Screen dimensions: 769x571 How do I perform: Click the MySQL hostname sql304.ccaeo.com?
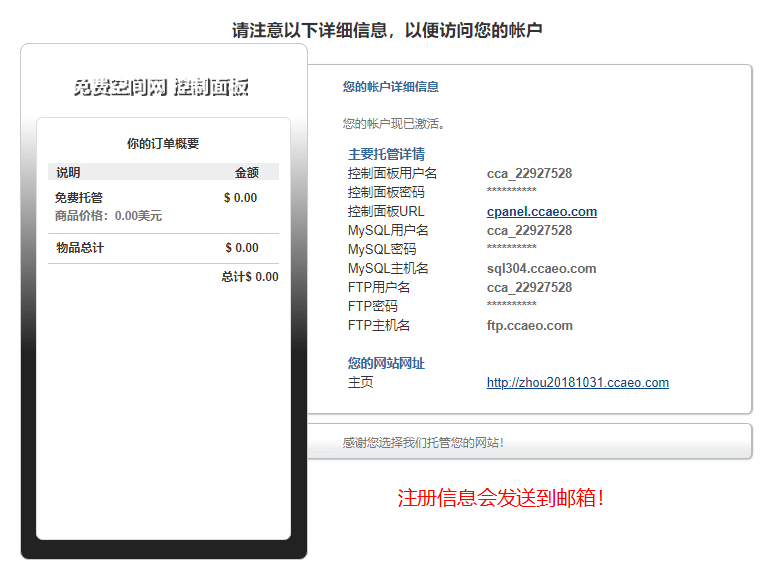click(541, 269)
